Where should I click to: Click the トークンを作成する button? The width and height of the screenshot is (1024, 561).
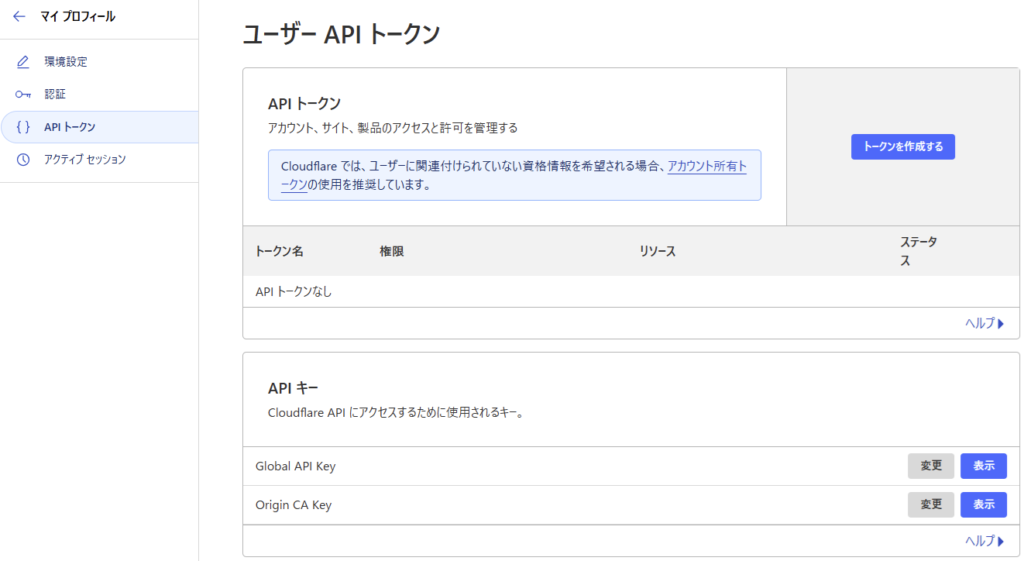coord(903,146)
